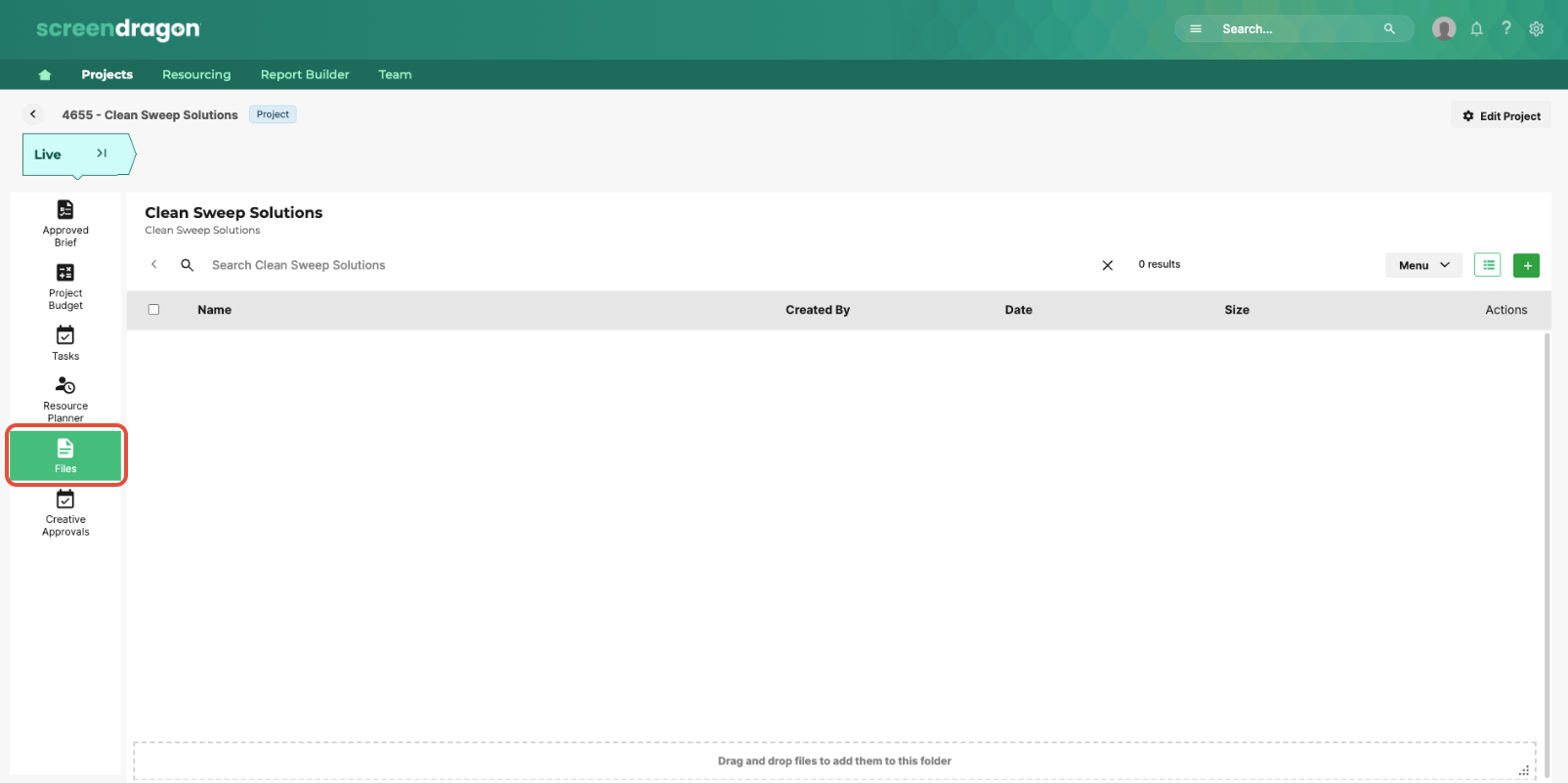1568x783 pixels.
Task: Click the Project tag badge
Action: point(273,114)
